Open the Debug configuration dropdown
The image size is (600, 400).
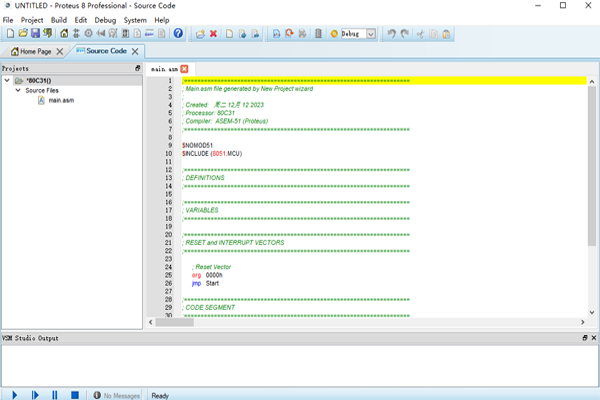371,34
